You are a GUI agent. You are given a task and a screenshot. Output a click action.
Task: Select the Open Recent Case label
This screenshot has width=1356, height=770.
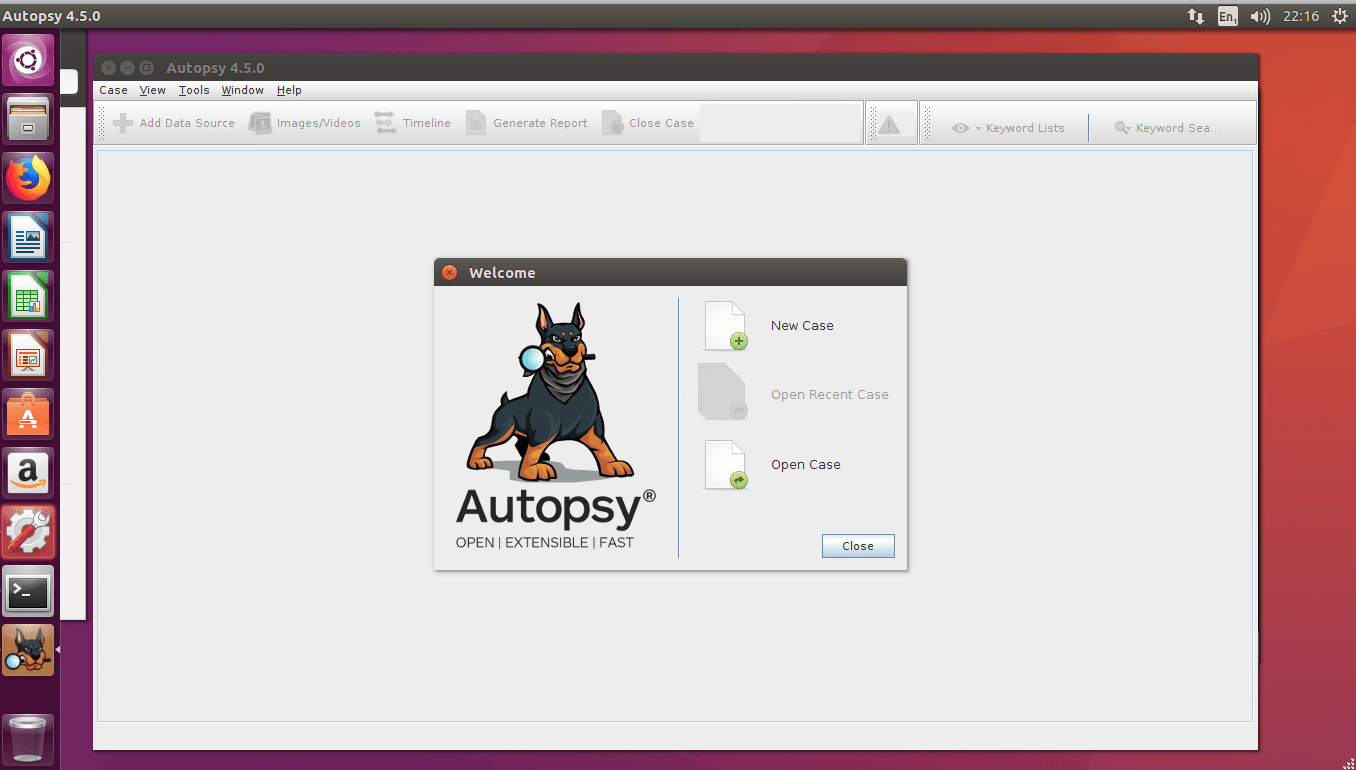point(830,395)
